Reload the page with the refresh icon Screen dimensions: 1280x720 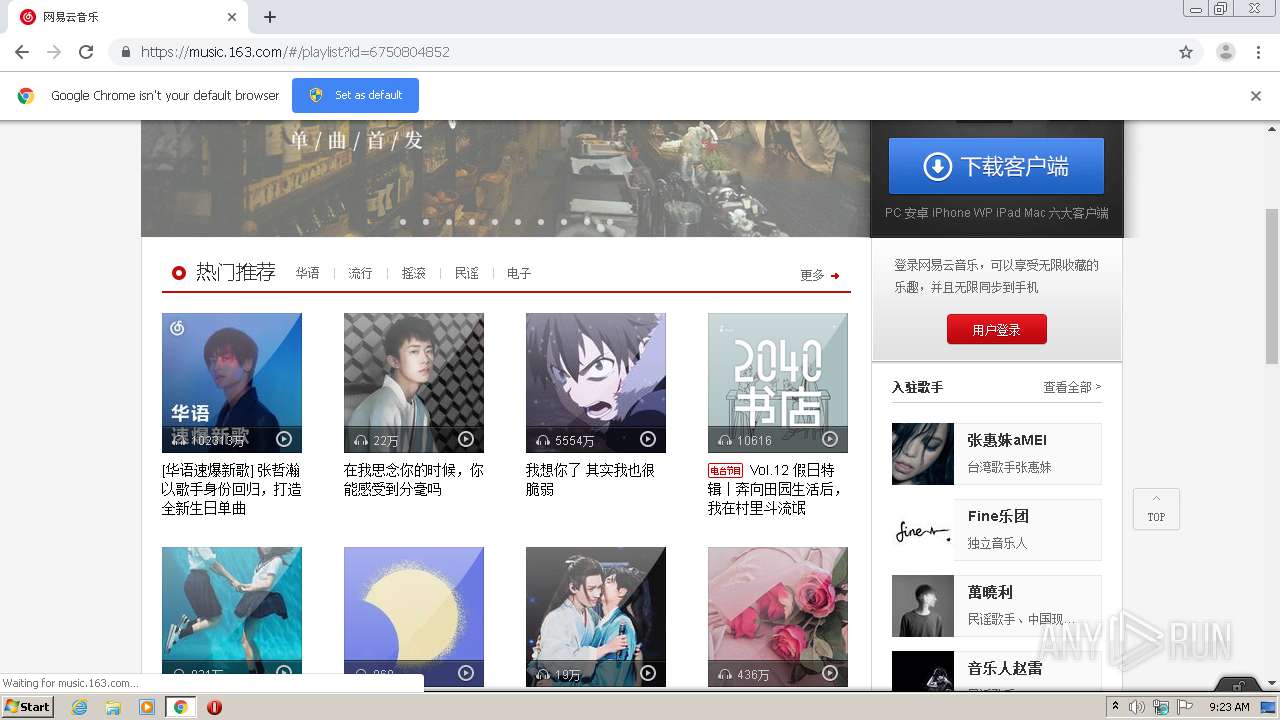point(86,52)
